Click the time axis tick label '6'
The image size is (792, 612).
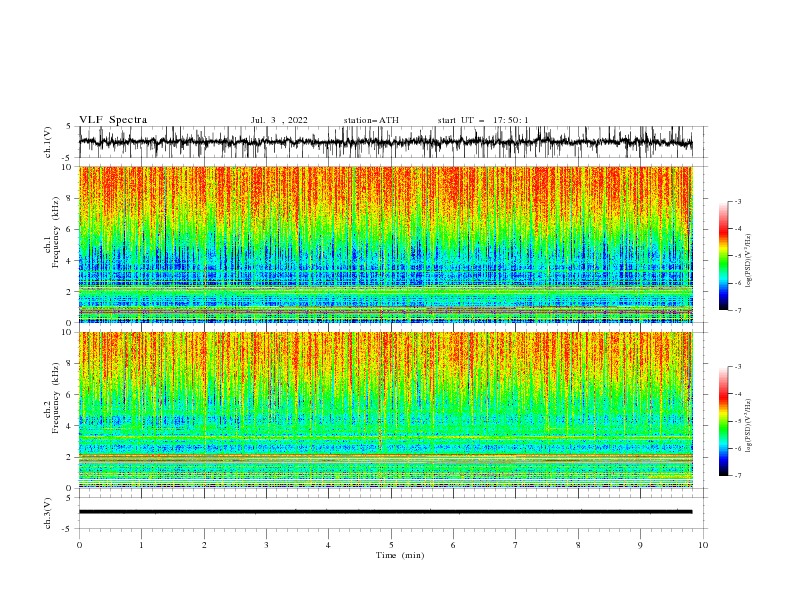(453, 545)
